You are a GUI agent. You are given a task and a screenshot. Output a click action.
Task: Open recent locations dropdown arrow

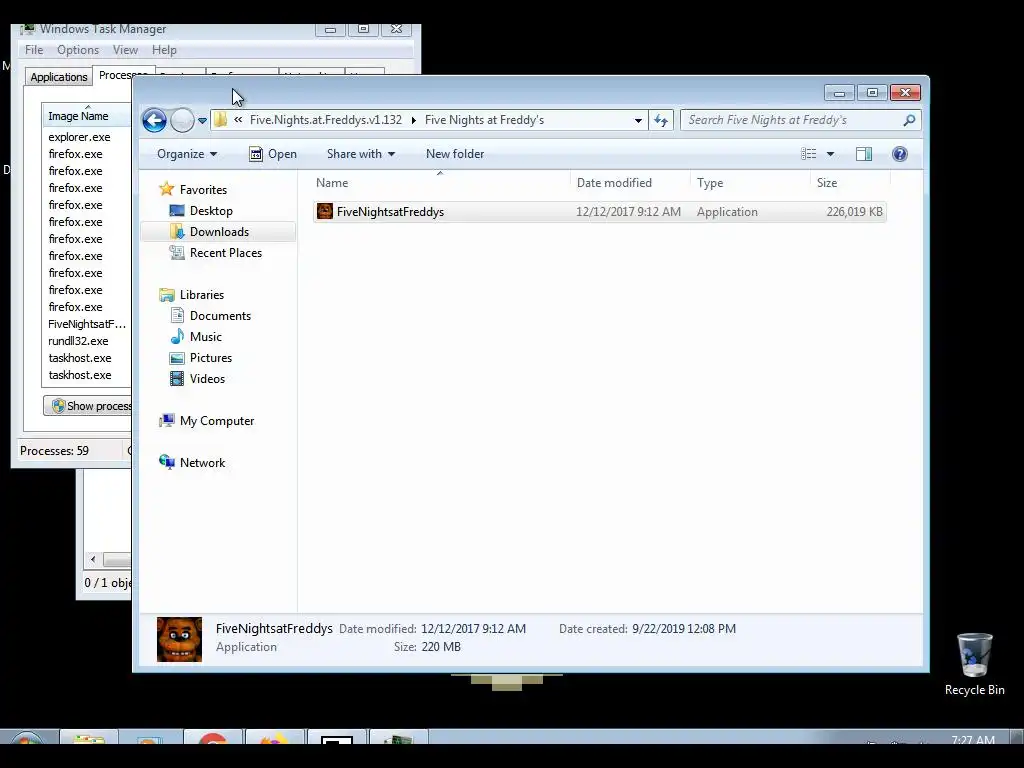point(202,121)
